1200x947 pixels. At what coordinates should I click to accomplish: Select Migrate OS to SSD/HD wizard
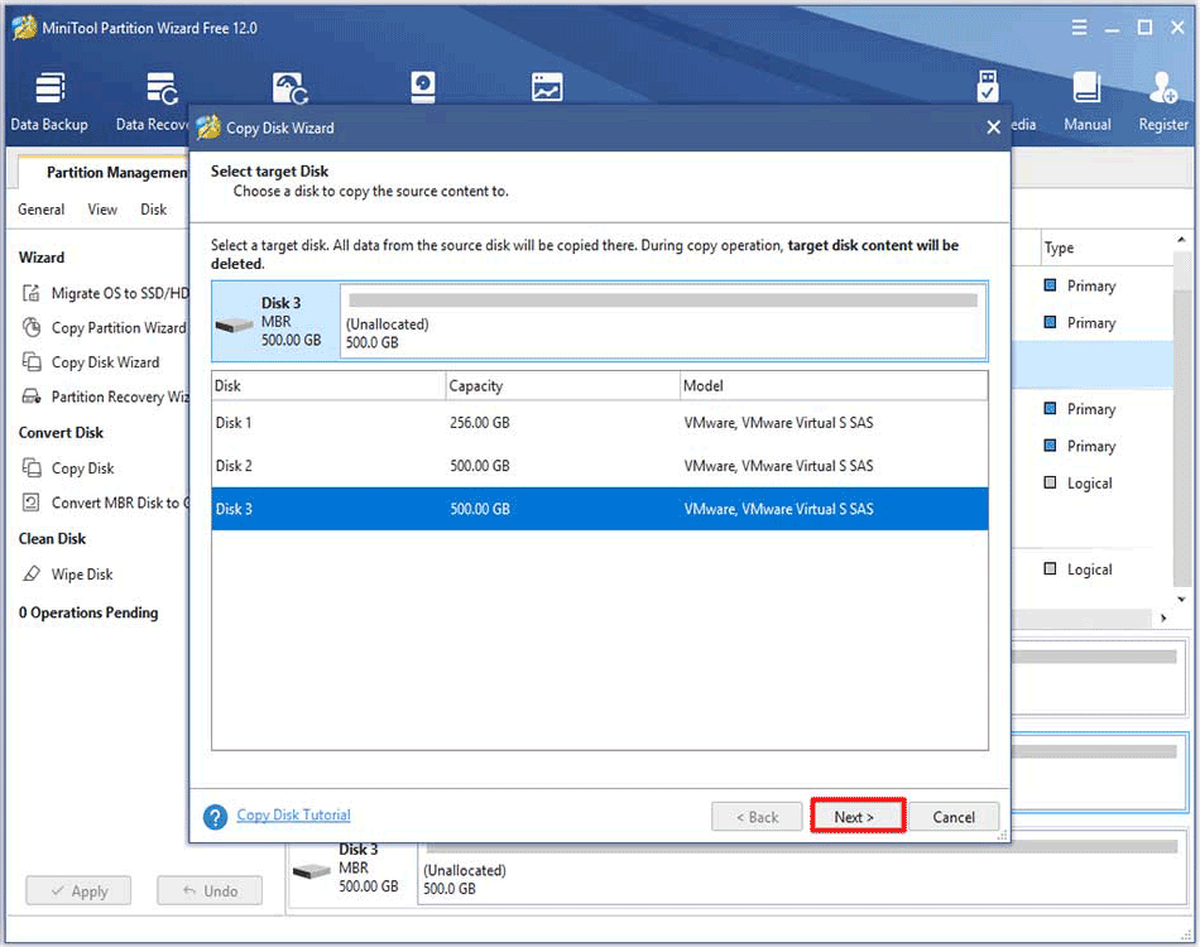point(105,293)
